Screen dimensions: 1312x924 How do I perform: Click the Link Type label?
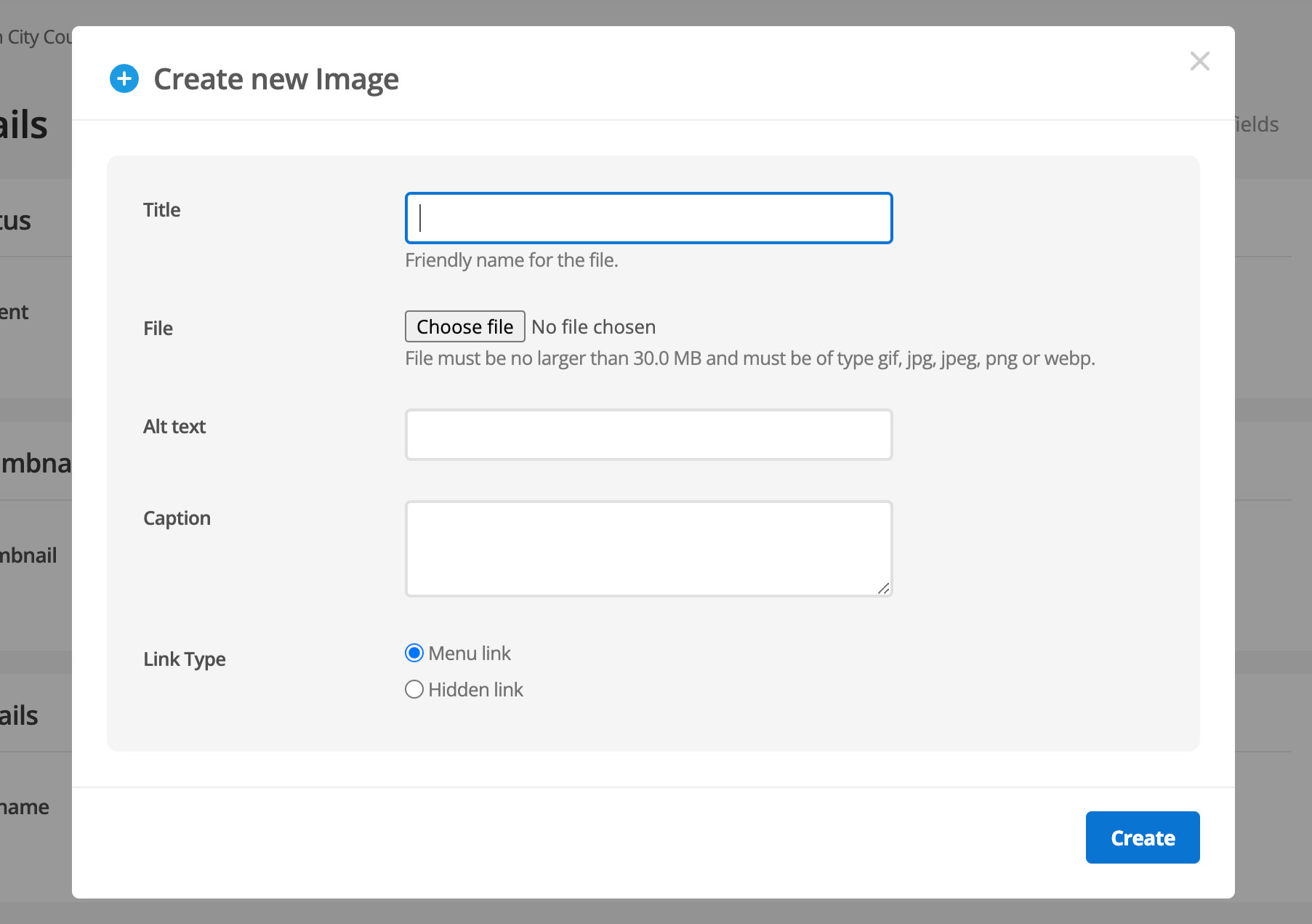185,659
